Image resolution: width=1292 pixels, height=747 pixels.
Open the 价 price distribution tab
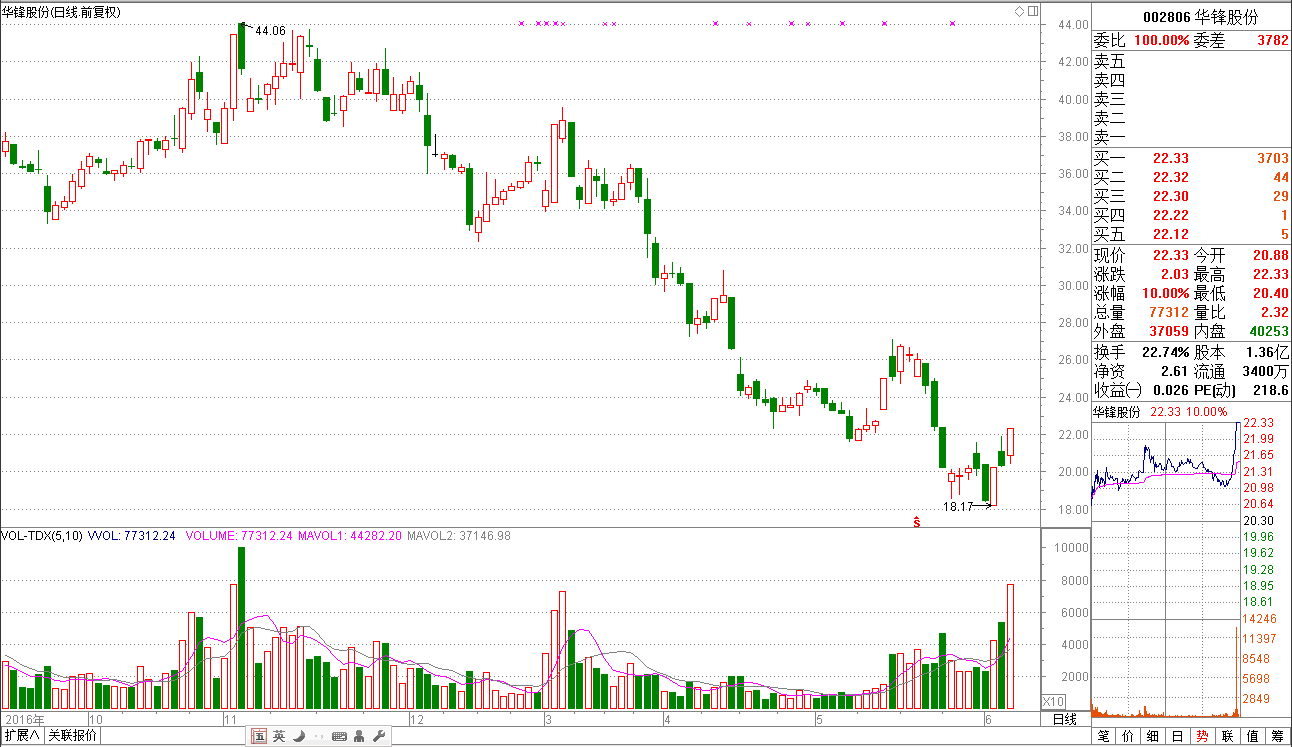(1128, 736)
